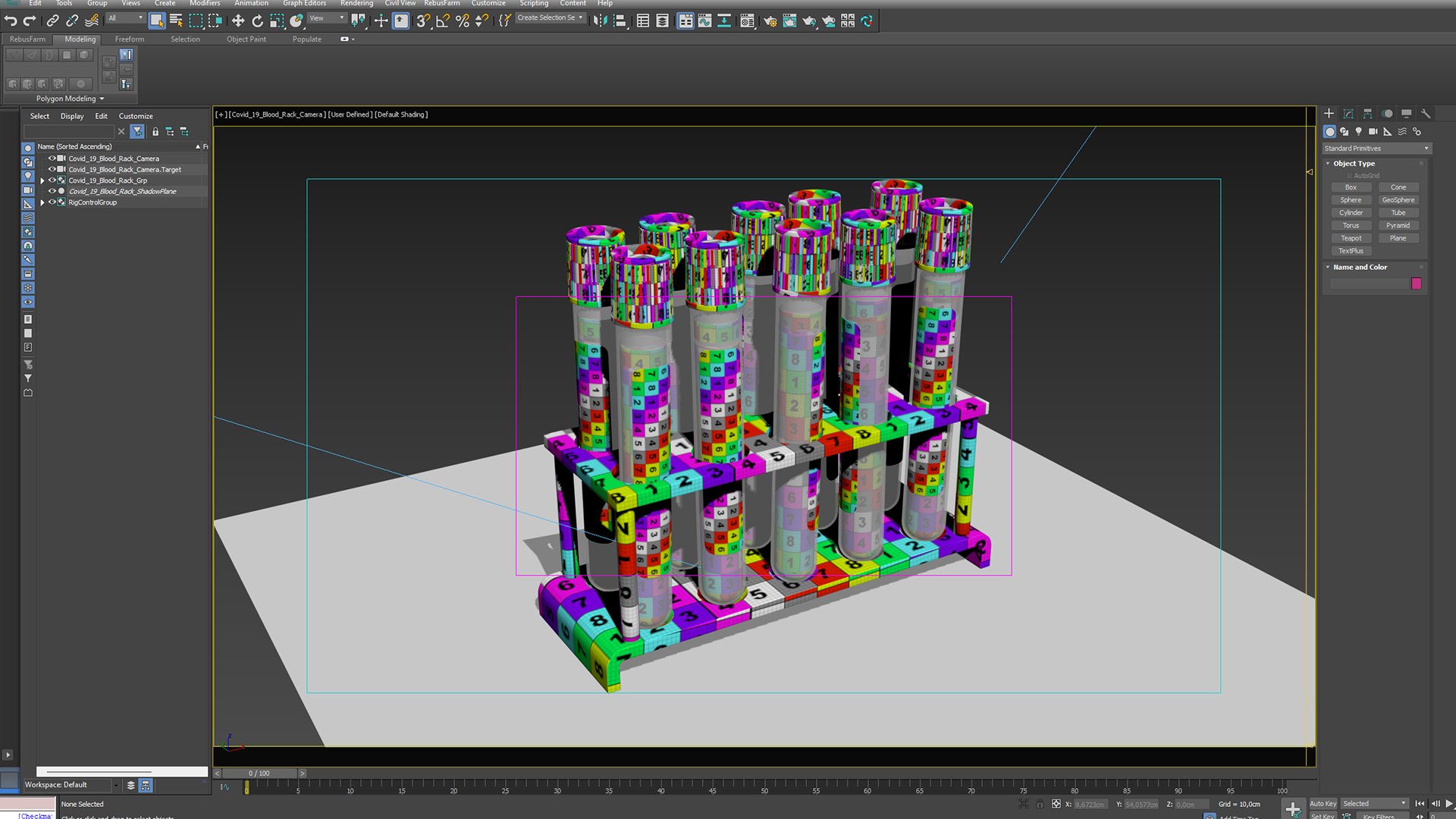This screenshot has height=819, width=1456.
Task: Open the Modifiers menu
Action: pos(205,4)
